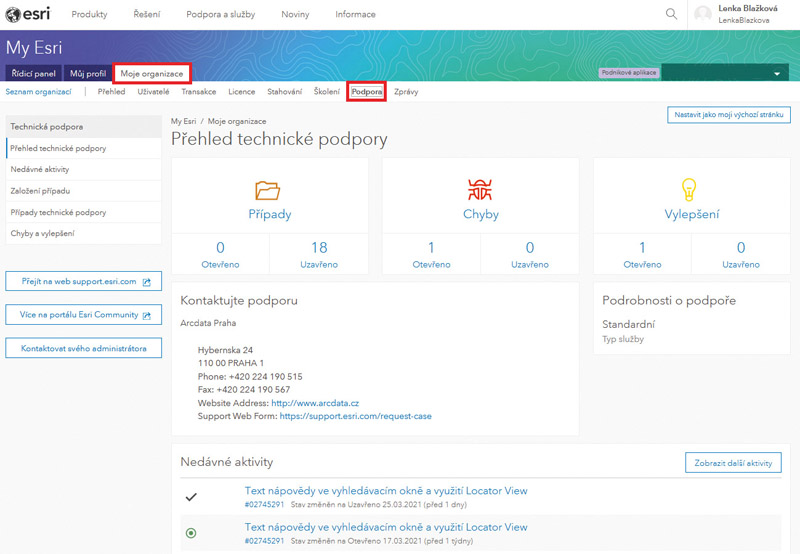The height and width of the screenshot is (554, 800).
Task: Go to the Licence subtab
Action: 241,92
